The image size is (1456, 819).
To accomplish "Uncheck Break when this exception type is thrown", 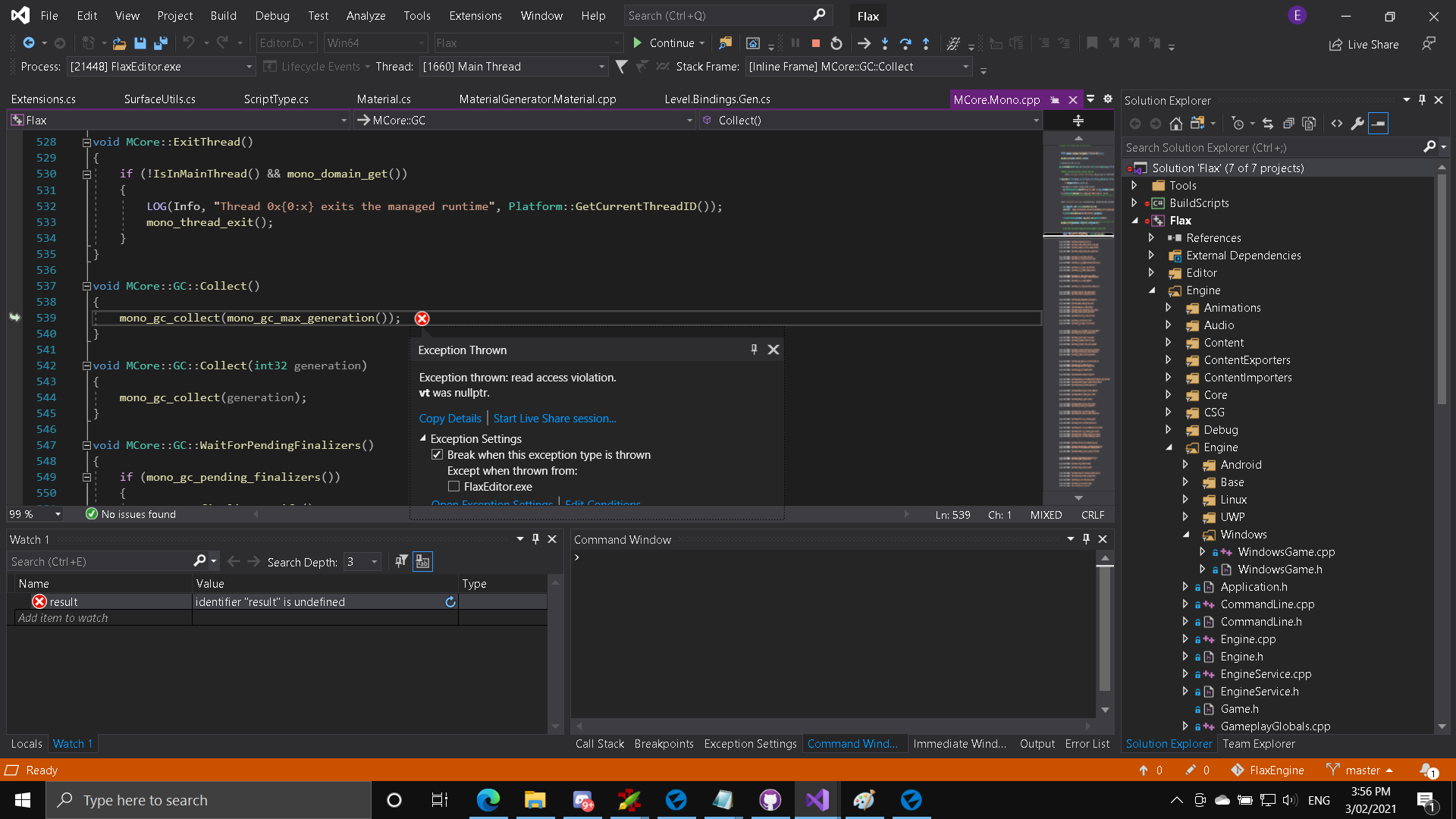I will (438, 454).
